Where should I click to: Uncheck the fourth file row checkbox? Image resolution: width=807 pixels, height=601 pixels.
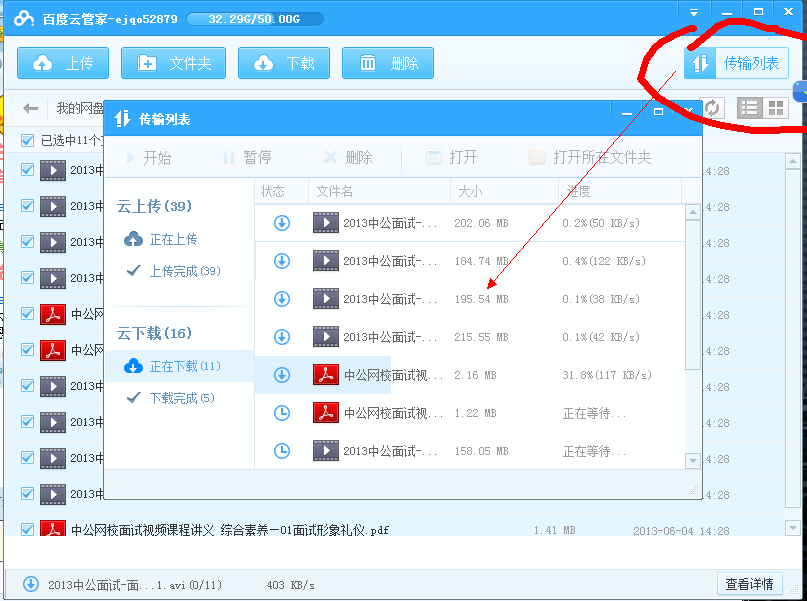[27, 278]
